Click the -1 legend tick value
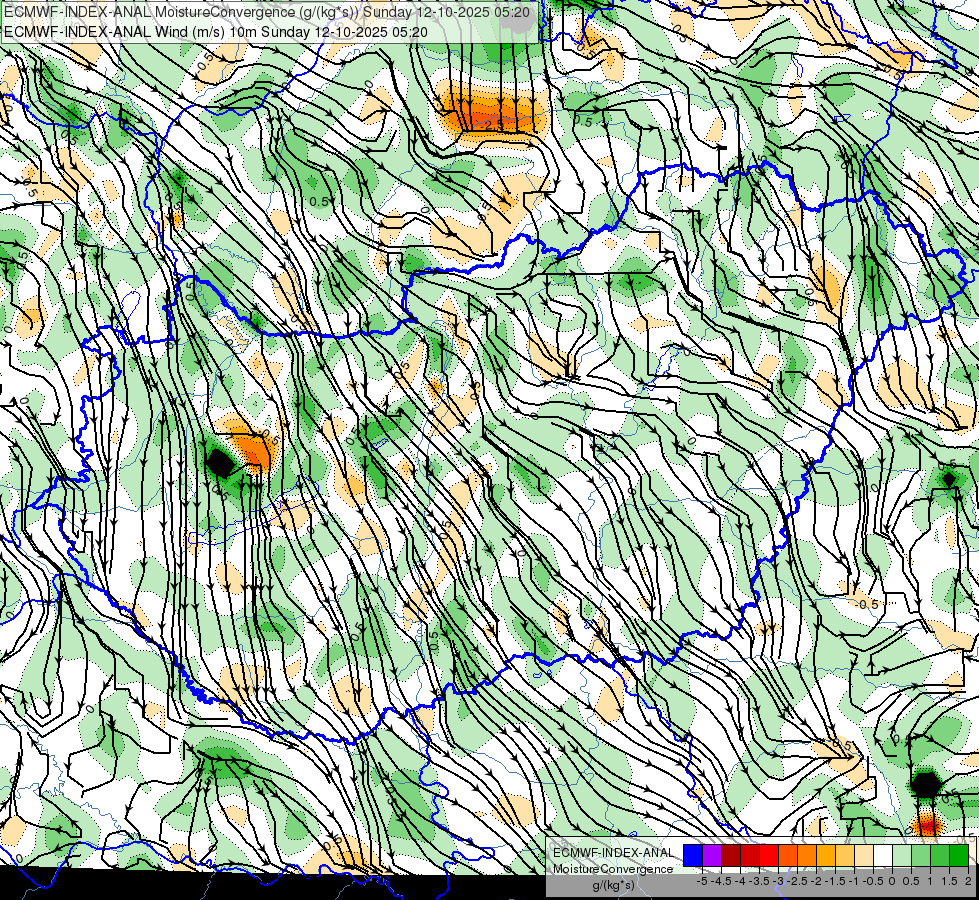Viewport: 979px width, 900px height. [x=854, y=881]
